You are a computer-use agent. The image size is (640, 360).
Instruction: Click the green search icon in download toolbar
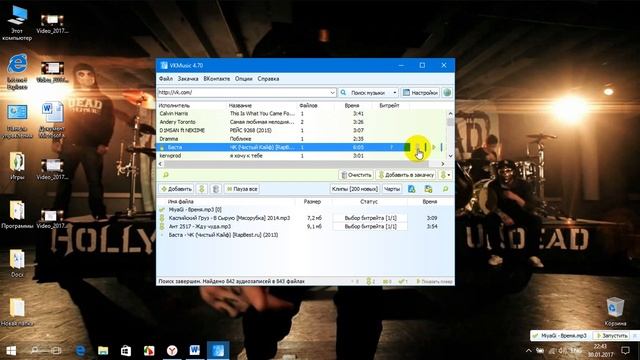click(445, 189)
